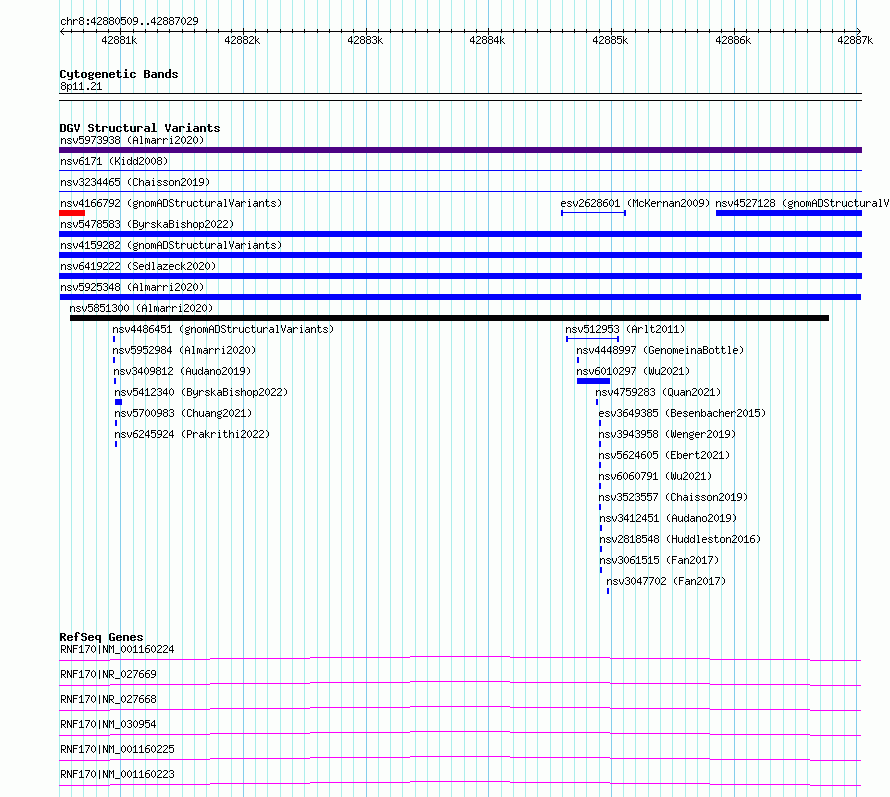Viewport: 890px width, 797px height.
Task: Select nsv3409812 (Audano2019) label
Action: click(182, 371)
